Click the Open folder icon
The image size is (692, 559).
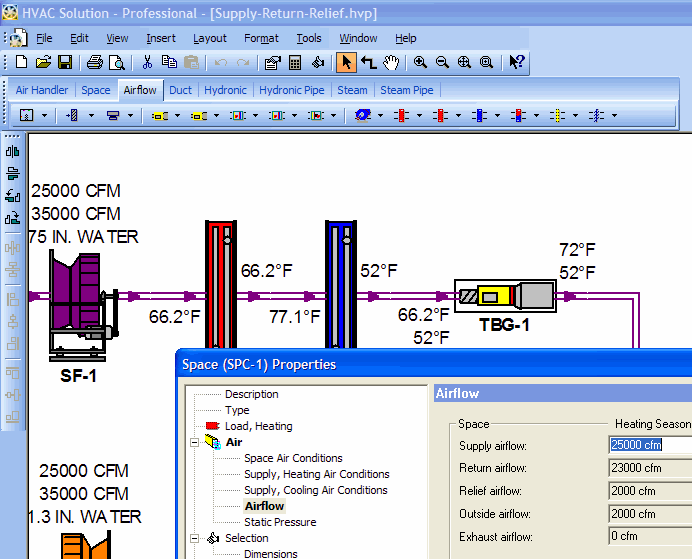click(x=43, y=62)
